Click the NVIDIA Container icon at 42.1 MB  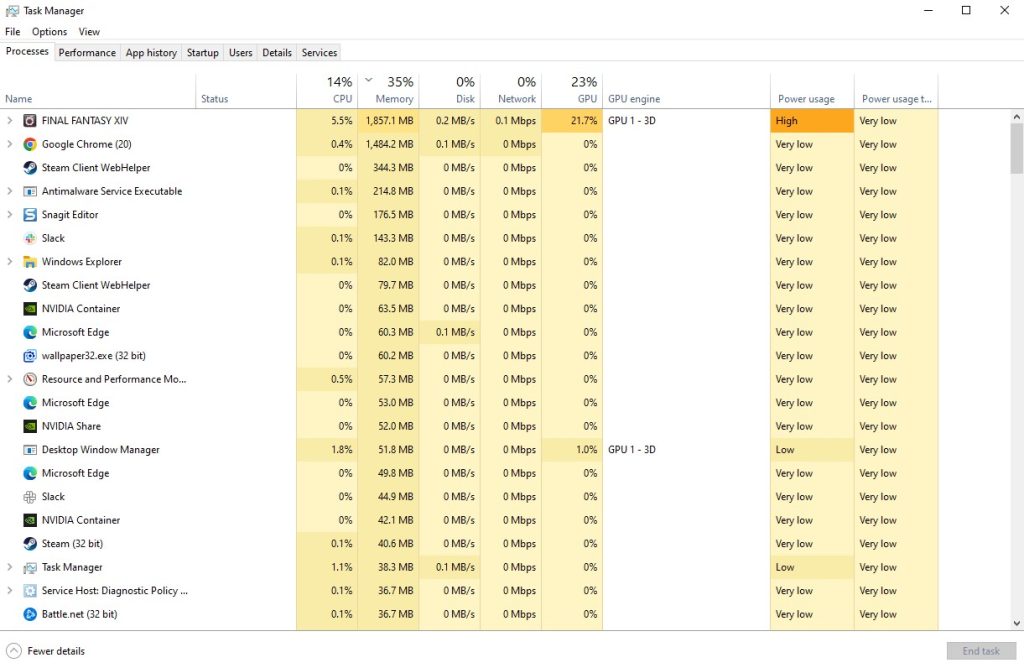(x=30, y=520)
